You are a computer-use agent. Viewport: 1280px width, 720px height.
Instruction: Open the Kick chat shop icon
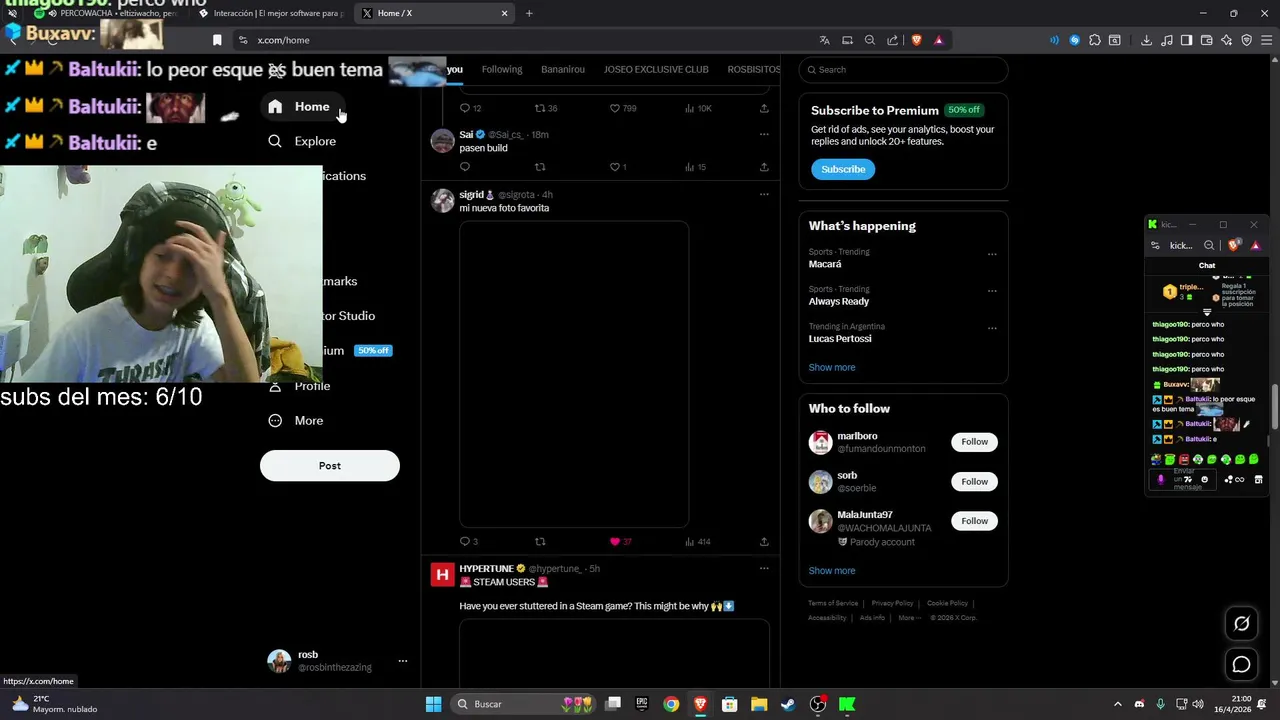1257,479
